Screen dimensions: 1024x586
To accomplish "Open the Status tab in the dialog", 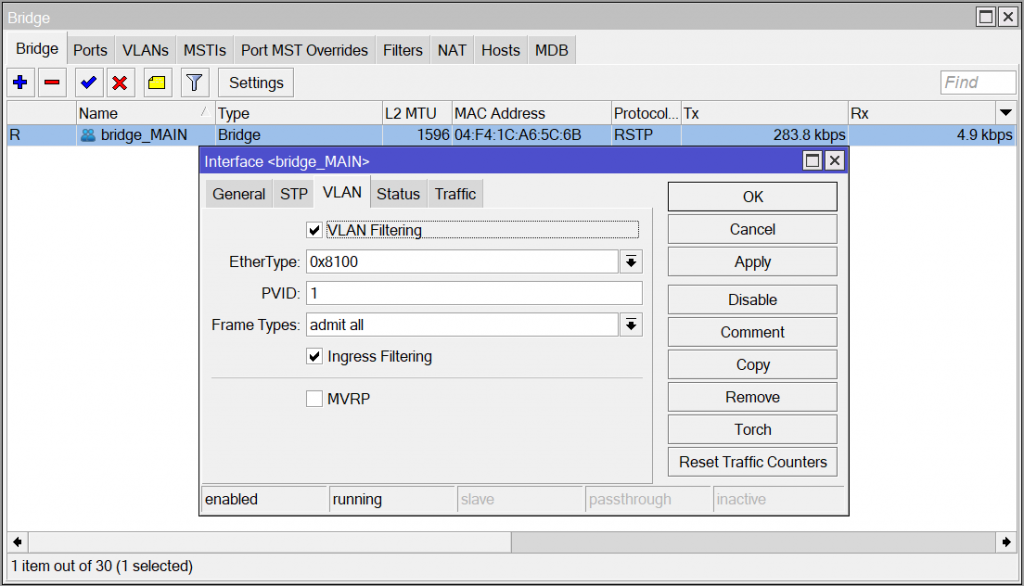I will tap(398, 194).
